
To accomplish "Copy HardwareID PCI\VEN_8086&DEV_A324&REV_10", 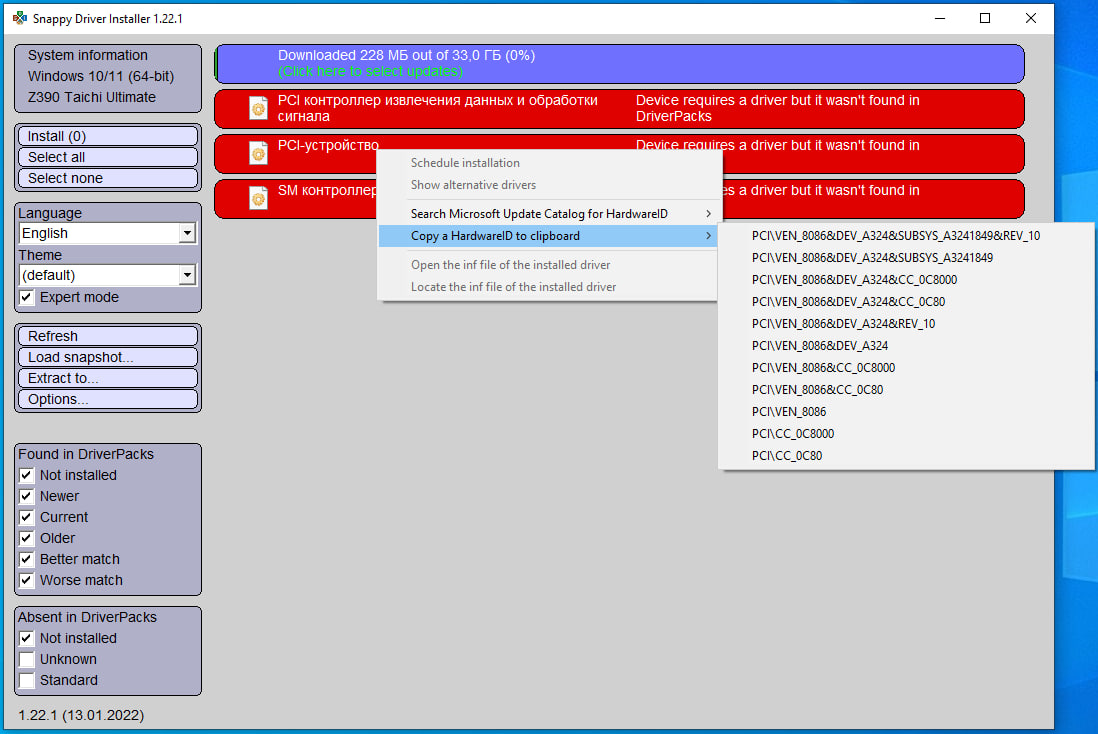I will pos(906,324).
